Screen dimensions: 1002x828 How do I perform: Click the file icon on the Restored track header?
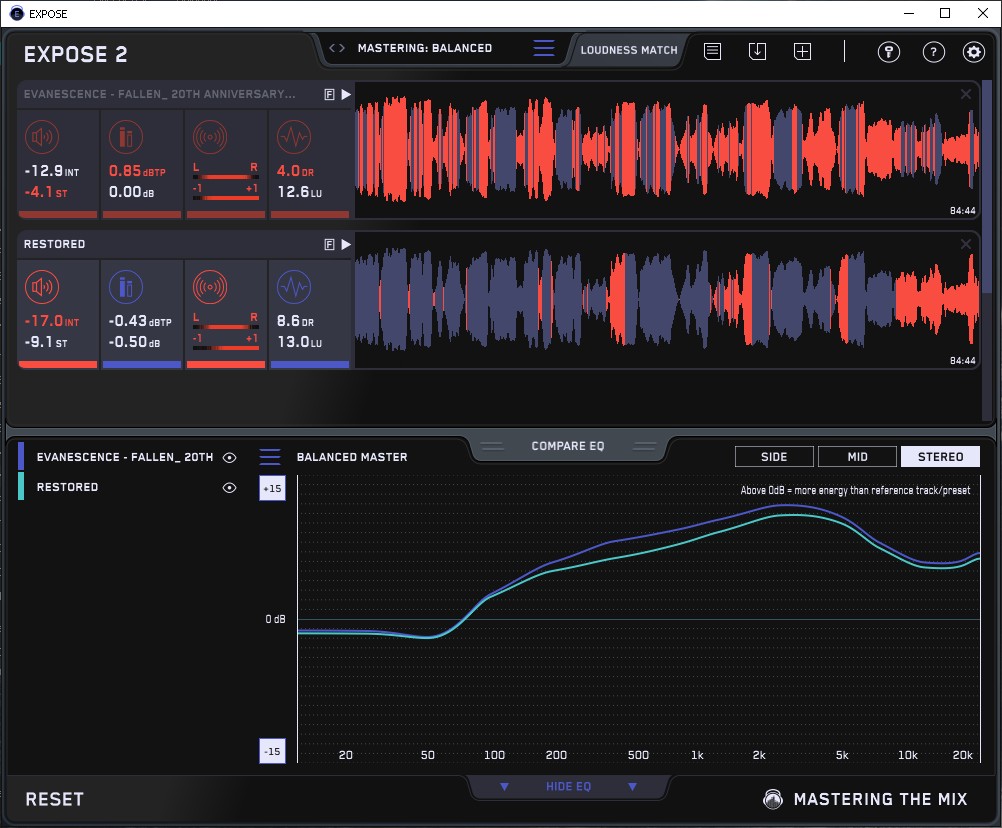point(329,245)
